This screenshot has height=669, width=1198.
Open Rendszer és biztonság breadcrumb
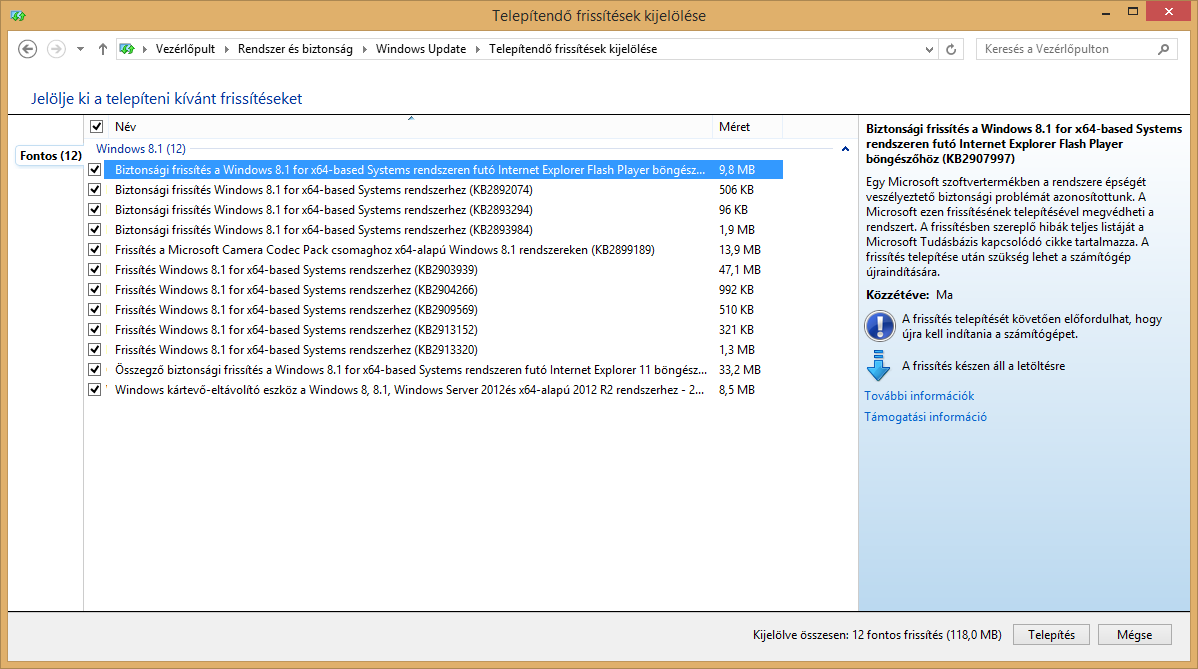coord(295,49)
